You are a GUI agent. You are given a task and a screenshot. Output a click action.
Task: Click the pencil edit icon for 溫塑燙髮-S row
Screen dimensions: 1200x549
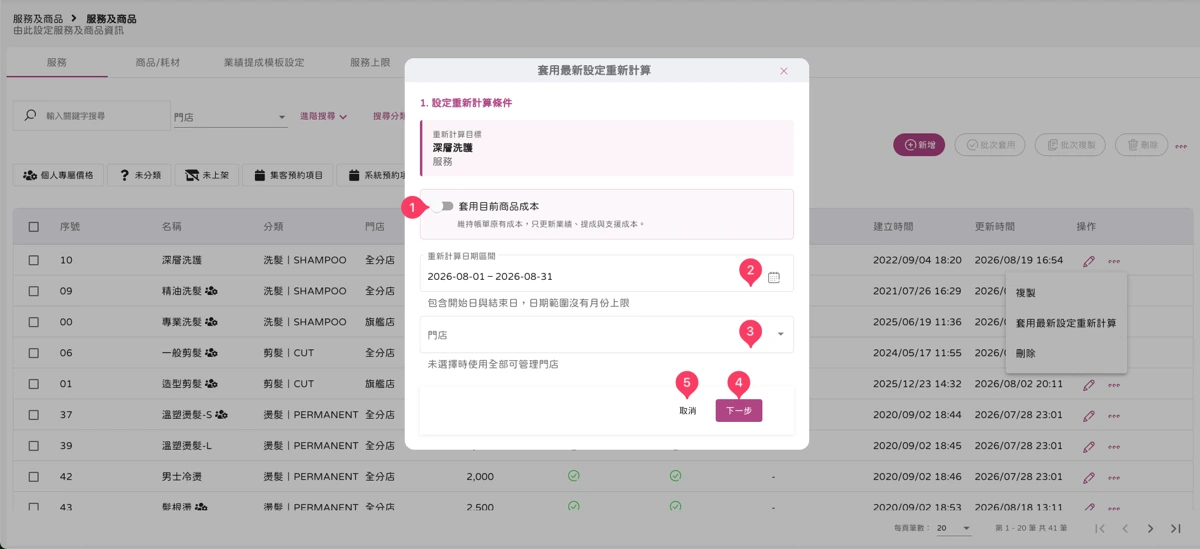1089,415
